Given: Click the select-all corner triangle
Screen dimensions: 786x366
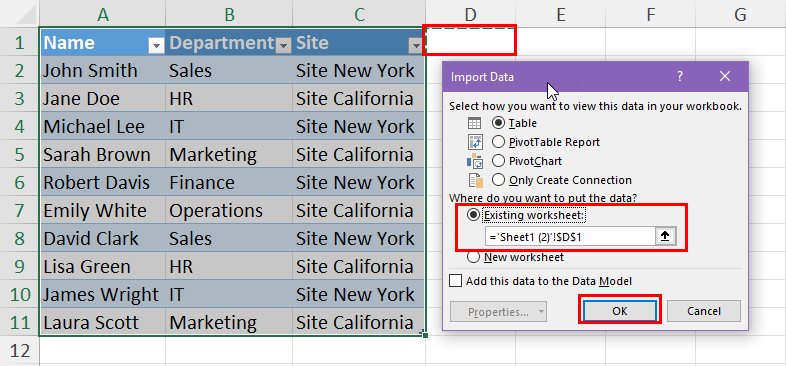Looking at the screenshot, I should click(27, 15).
